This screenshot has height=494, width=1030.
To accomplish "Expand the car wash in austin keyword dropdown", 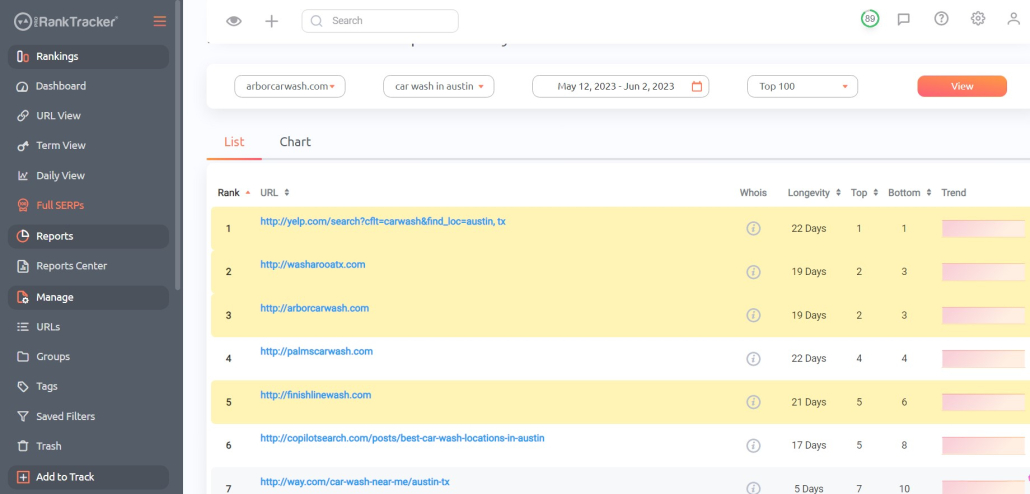I will pos(439,86).
